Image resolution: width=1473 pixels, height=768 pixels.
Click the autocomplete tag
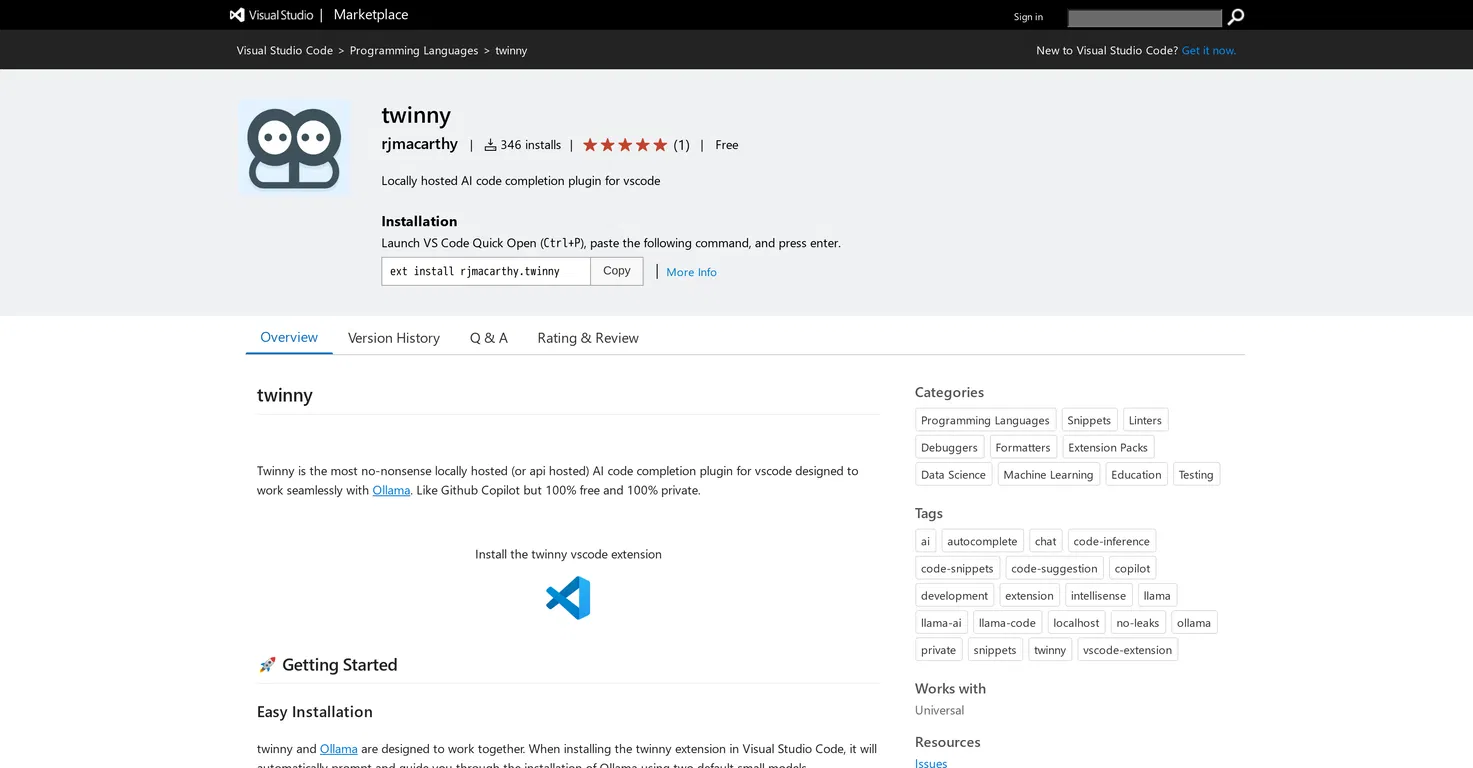click(982, 541)
